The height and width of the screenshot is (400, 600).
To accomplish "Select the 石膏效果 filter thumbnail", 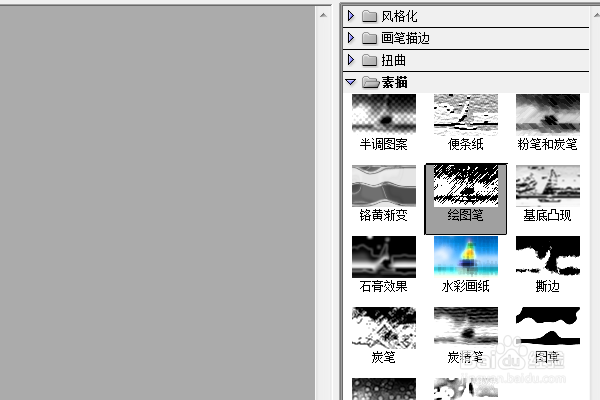I will [x=384, y=256].
